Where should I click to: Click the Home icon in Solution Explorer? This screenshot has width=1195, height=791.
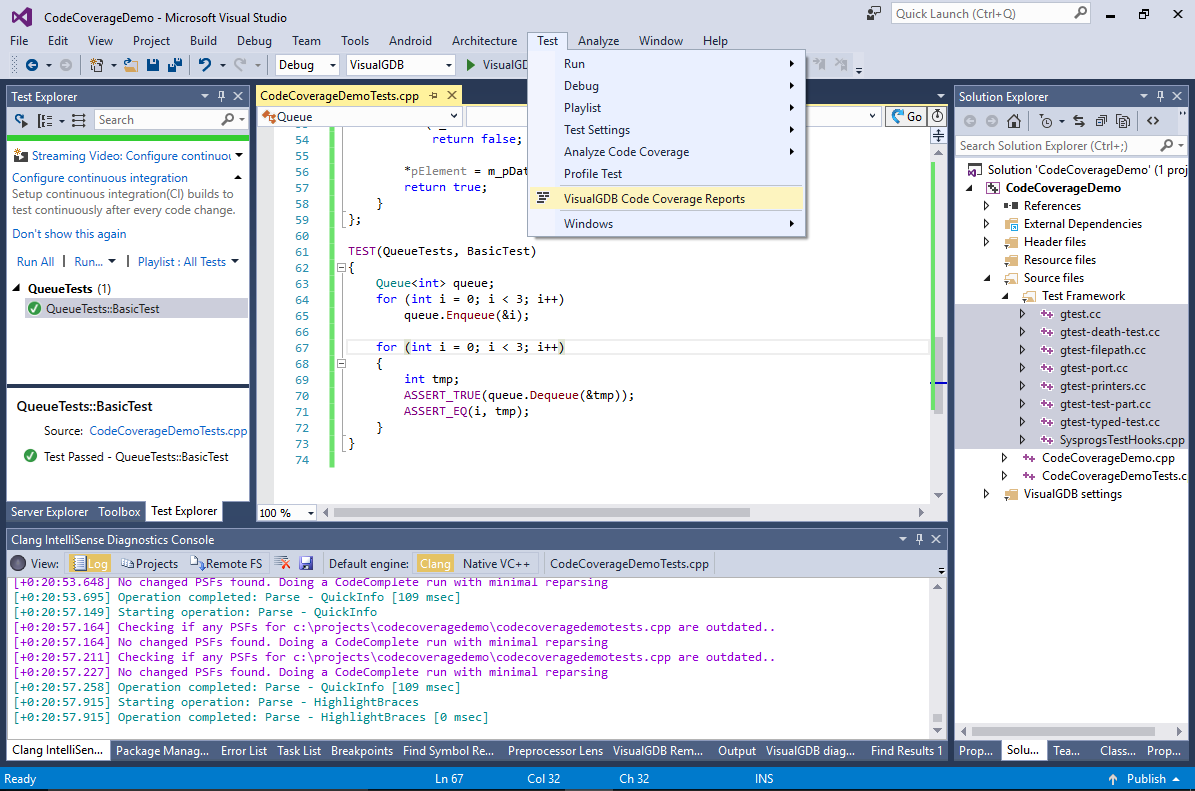pyautogui.click(x=1014, y=121)
